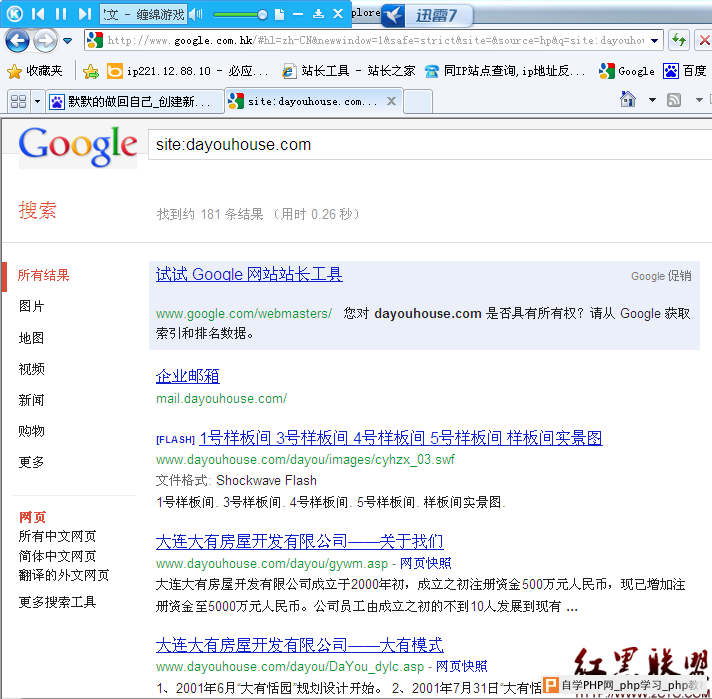Open the 百度 bookmark in favorites bar
Viewport: 712px width, 699px height.
coord(684,71)
